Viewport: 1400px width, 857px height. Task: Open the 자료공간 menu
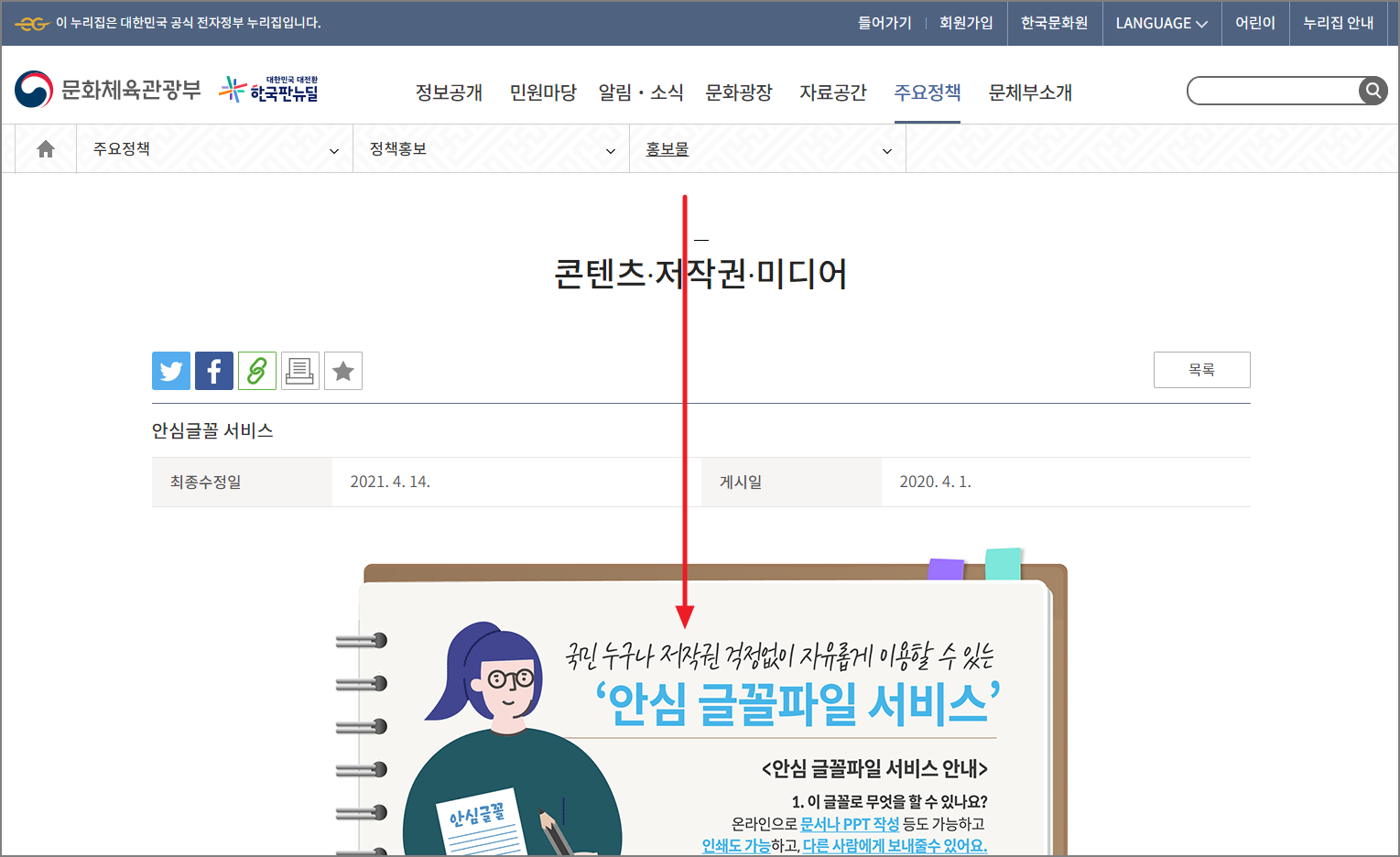[x=833, y=92]
